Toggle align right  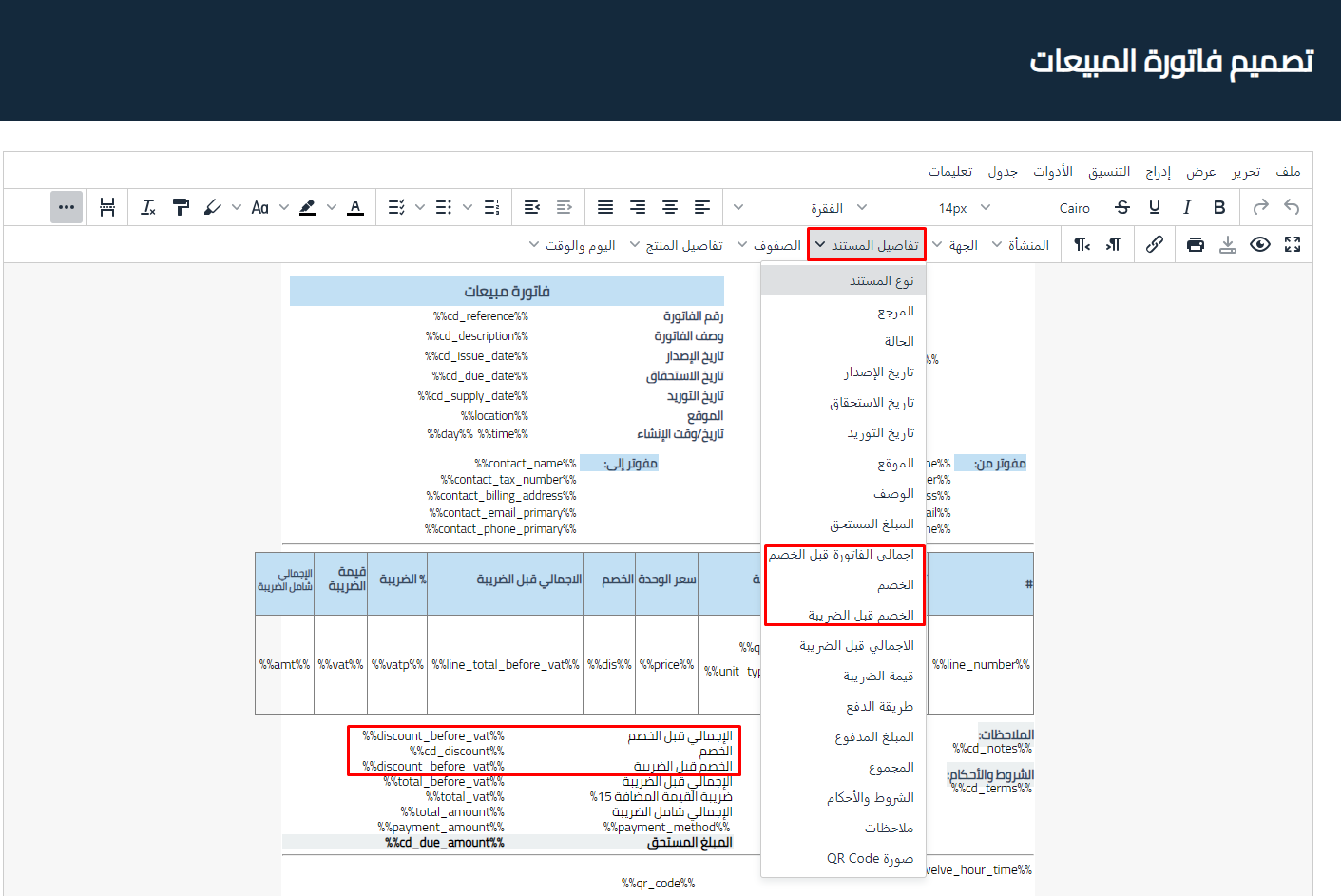pyautogui.click(x=638, y=207)
